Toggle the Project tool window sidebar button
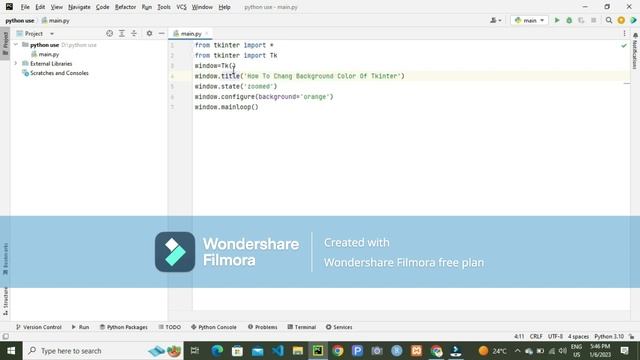The height and width of the screenshot is (360, 640). point(5,43)
